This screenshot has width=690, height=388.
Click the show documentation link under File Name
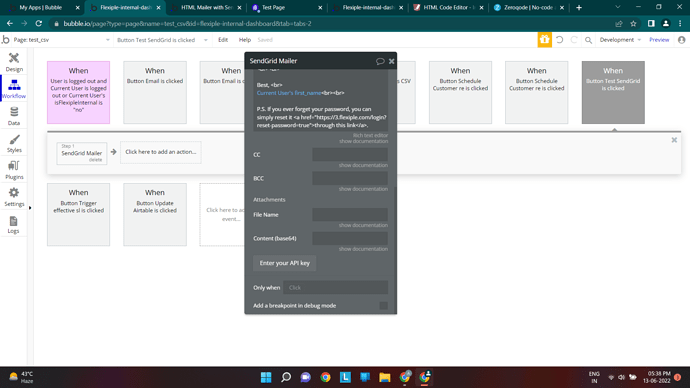coord(363,225)
